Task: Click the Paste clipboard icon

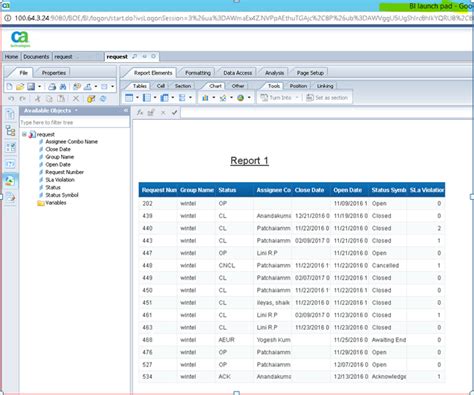Action: pyautogui.click(x=61, y=99)
